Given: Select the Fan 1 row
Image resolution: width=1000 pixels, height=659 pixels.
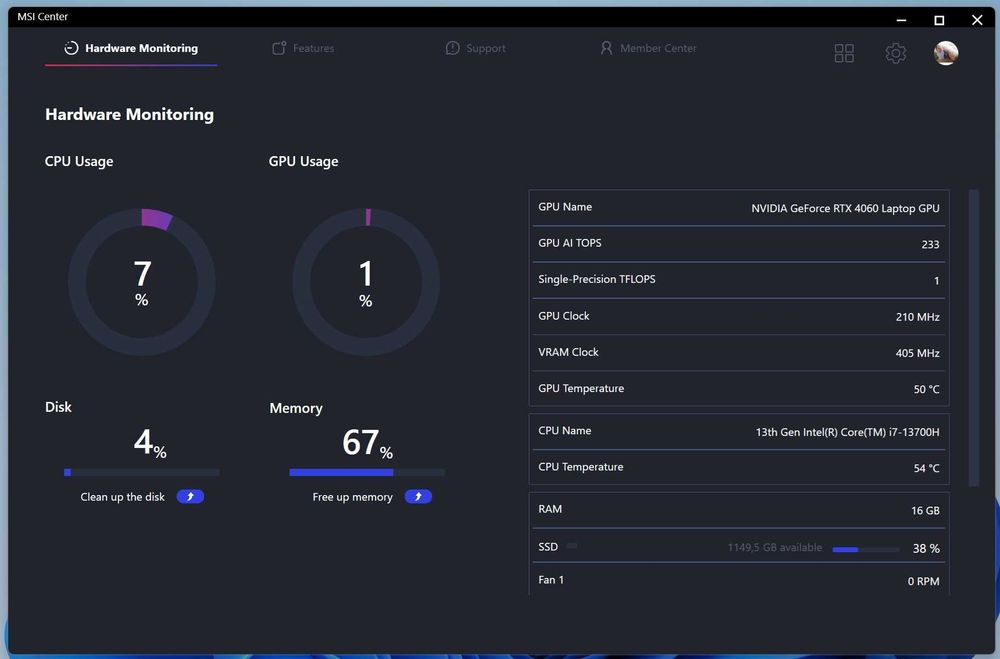Looking at the screenshot, I should [x=739, y=580].
